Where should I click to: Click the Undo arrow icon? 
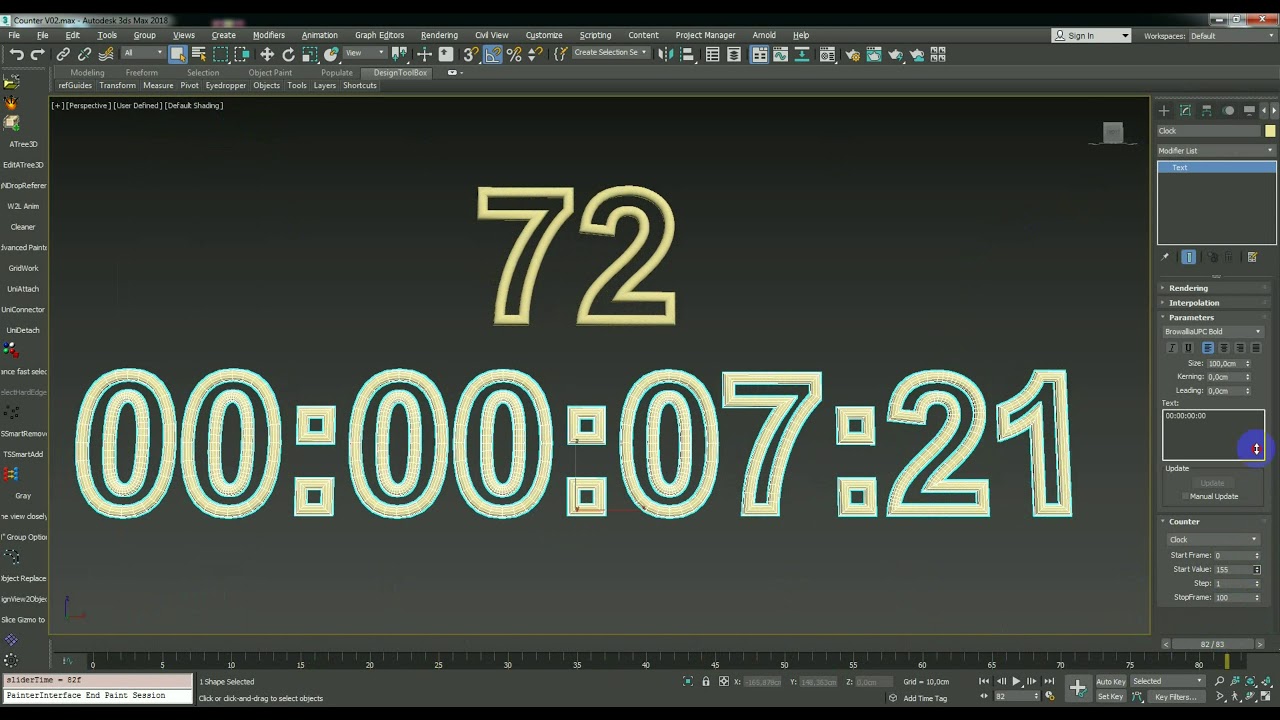(17, 55)
